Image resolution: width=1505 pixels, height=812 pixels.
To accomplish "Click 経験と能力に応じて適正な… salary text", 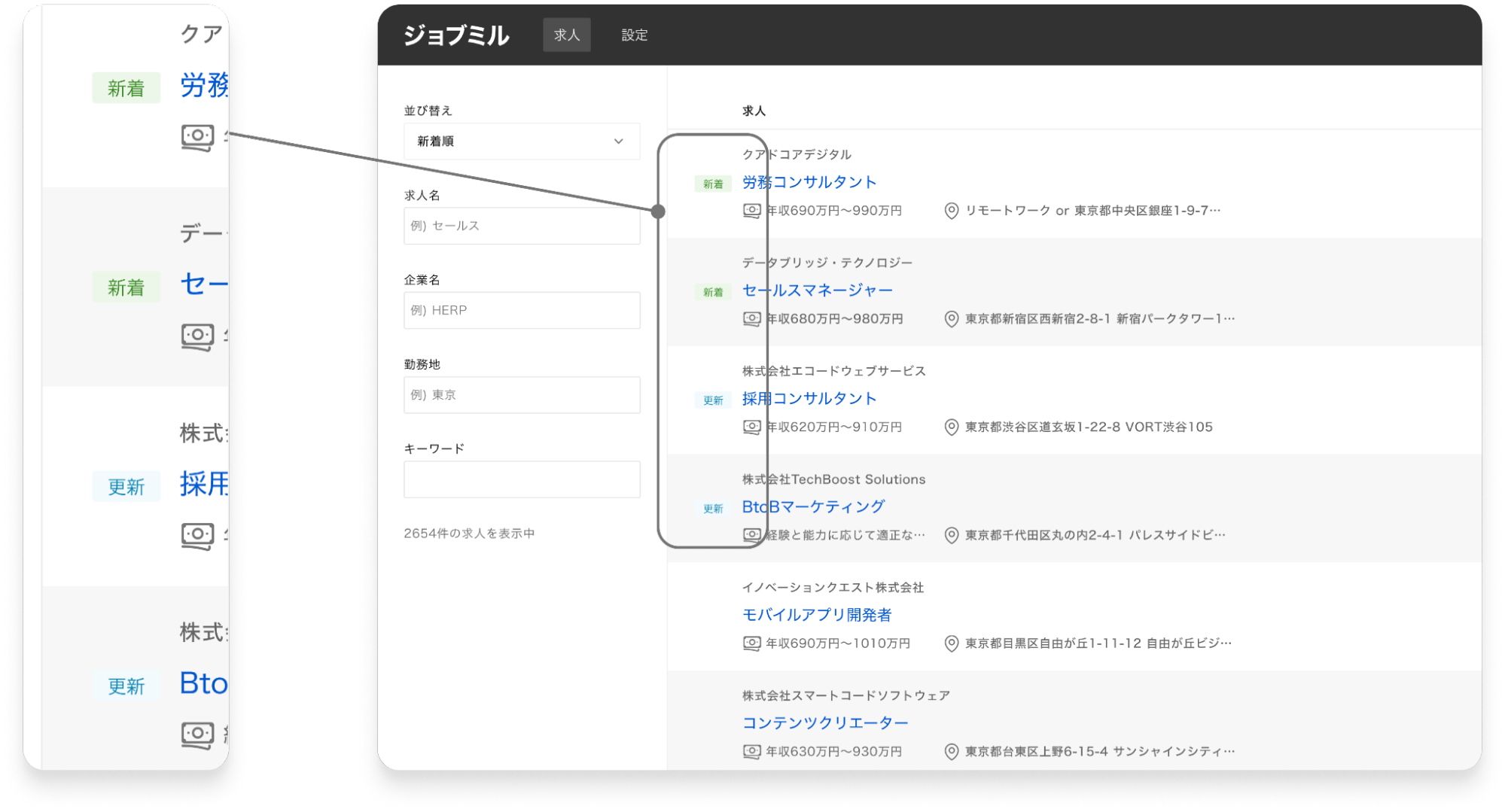I will click(x=845, y=535).
